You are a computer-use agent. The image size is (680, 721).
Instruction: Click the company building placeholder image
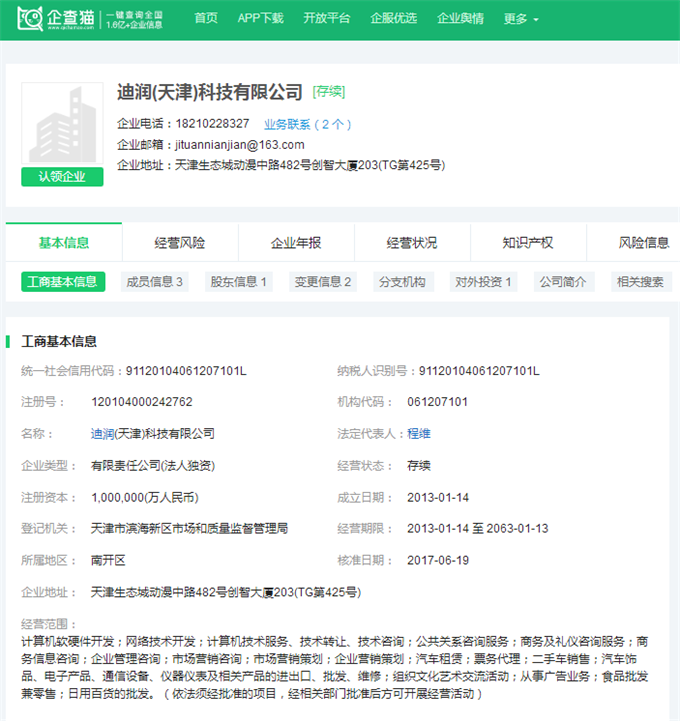tap(62, 123)
